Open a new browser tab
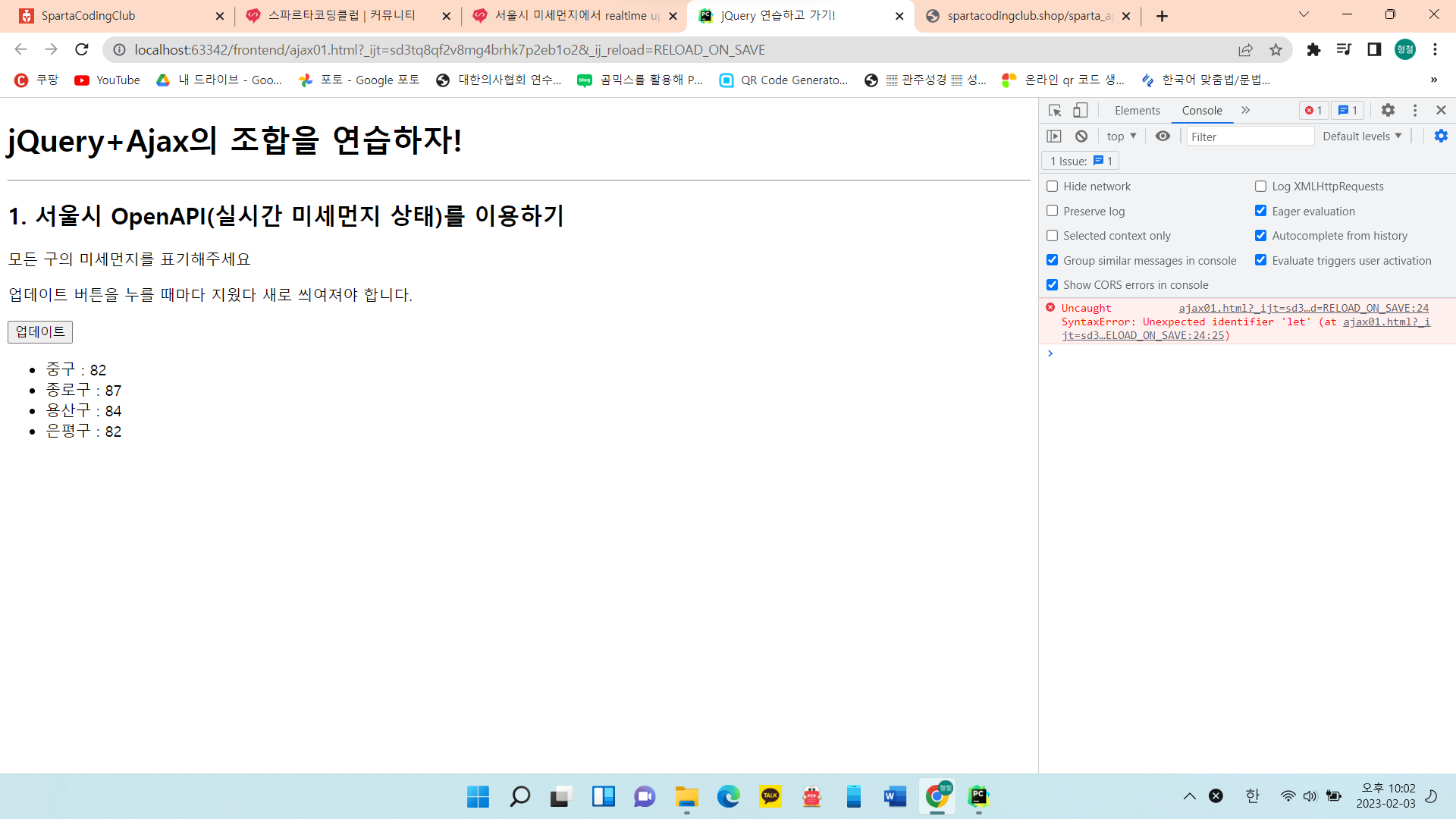This screenshot has height=819, width=1456. click(x=1162, y=16)
